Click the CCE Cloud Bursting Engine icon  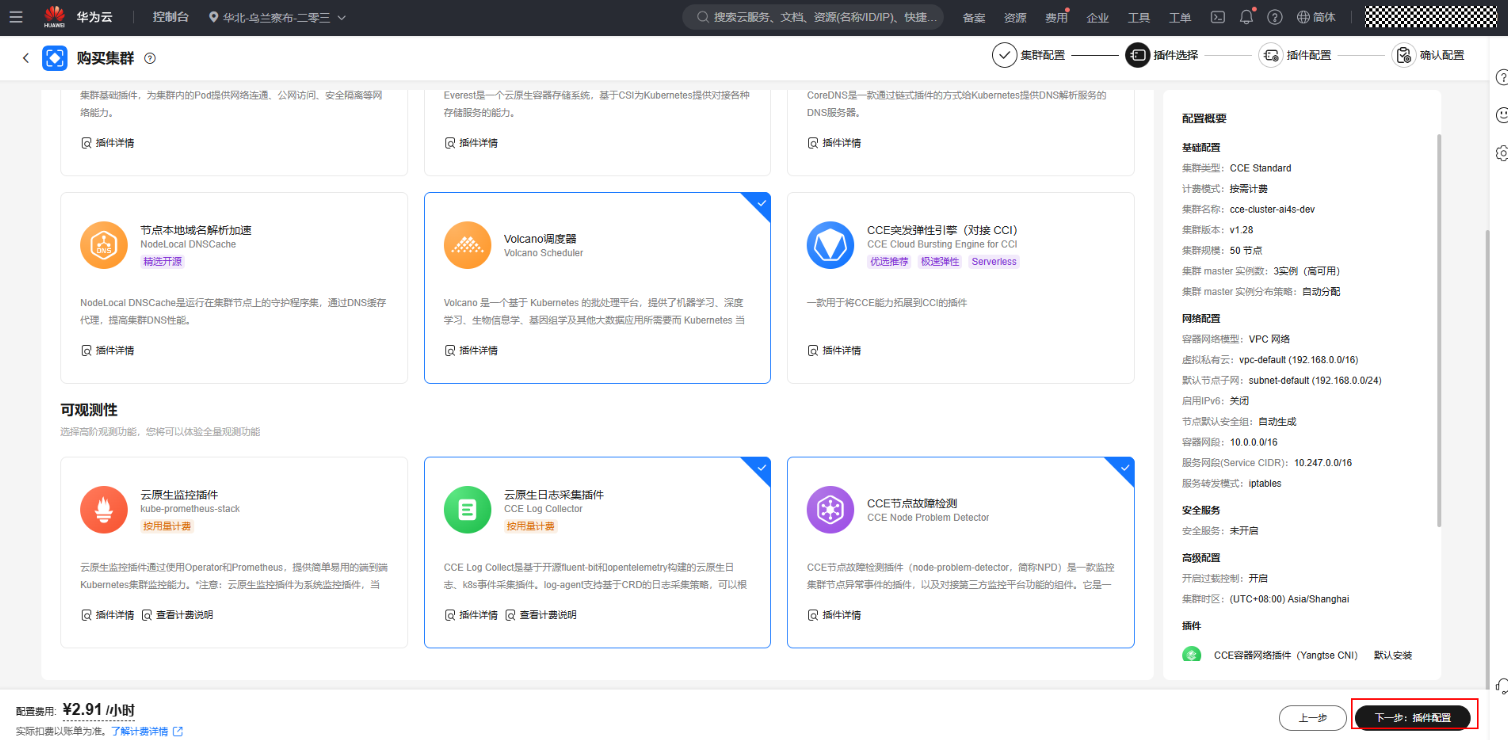[830, 246]
